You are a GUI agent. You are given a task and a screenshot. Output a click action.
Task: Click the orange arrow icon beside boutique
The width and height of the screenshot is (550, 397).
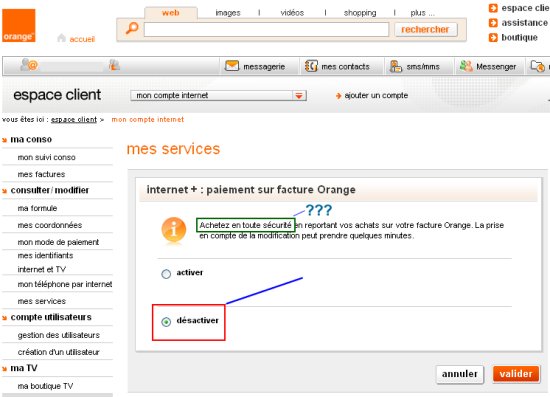[493, 38]
